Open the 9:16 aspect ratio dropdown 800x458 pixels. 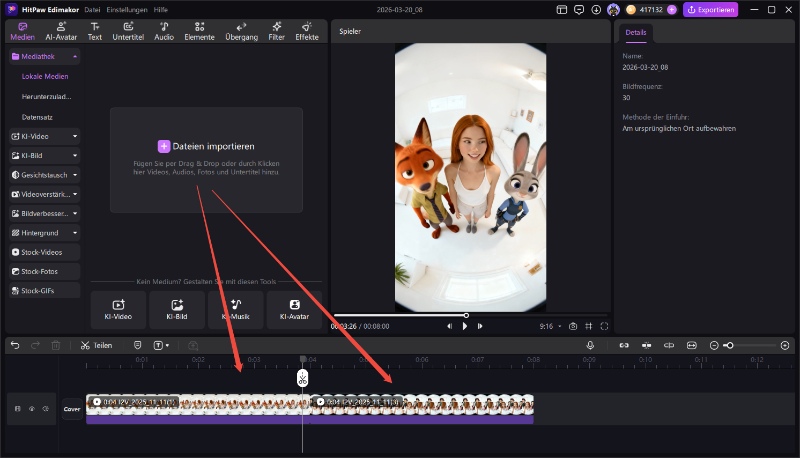[550, 326]
